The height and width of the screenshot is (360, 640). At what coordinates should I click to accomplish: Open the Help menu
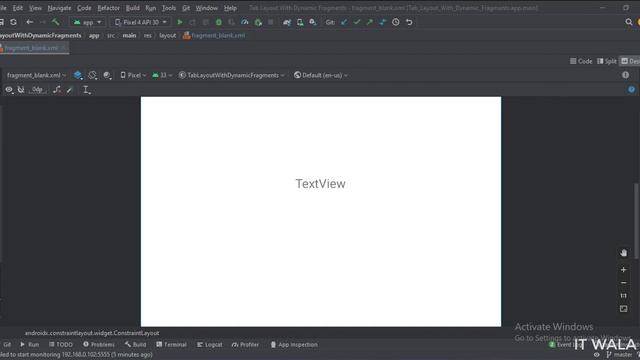pyautogui.click(x=230, y=8)
